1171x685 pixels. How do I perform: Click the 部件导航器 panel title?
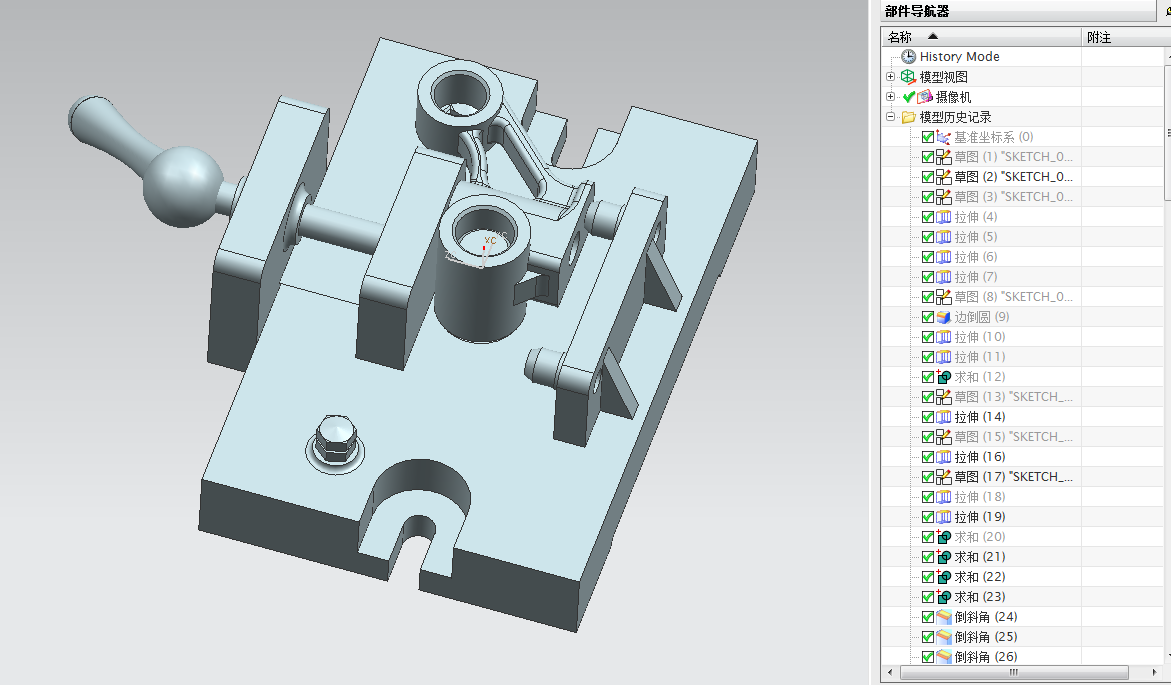click(917, 11)
